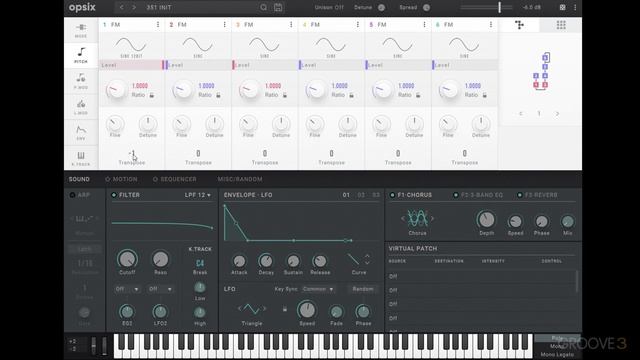Viewport: 640px width, 360px height.
Task: Toggle the ARP power button
Action: coord(72,195)
